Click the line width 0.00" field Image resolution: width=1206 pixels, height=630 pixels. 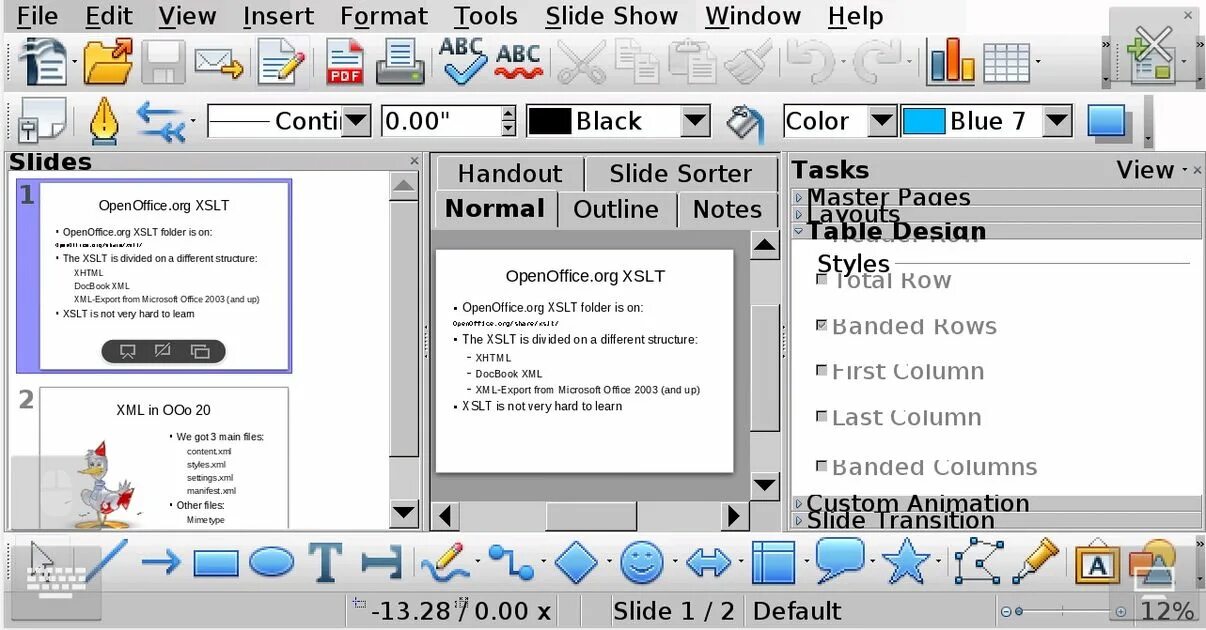(440, 122)
